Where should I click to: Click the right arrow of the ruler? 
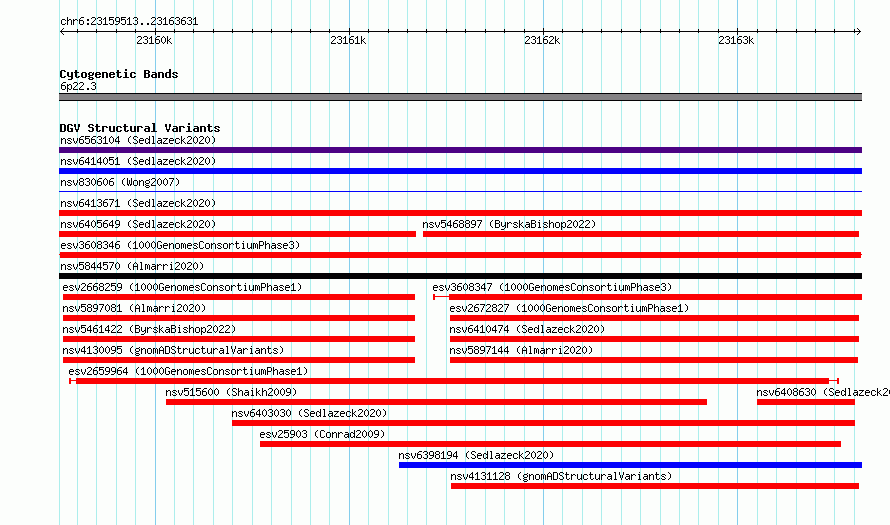point(858,32)
